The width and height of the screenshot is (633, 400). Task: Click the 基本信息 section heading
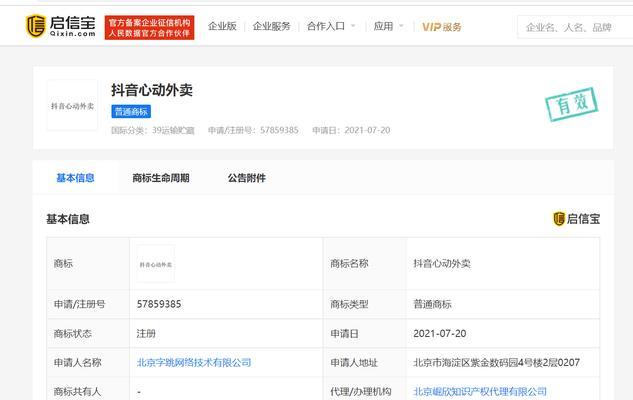(x=67, y=219)
